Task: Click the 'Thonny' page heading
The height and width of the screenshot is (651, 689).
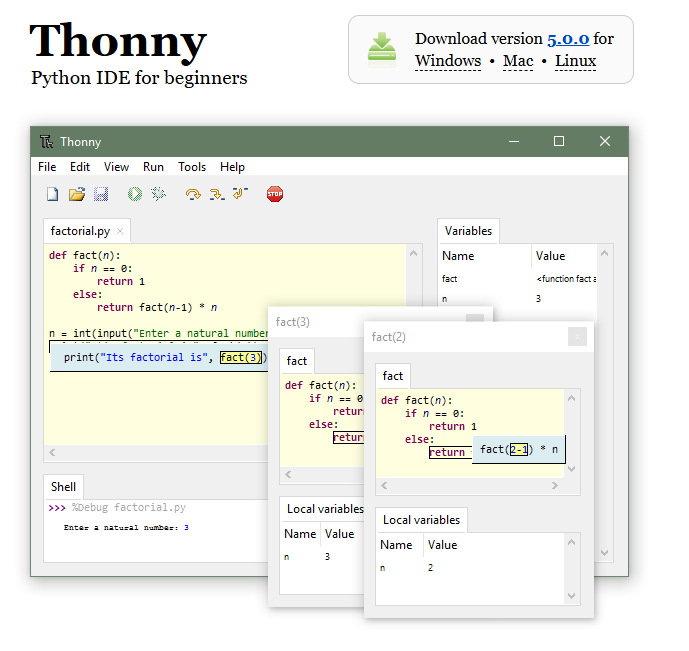Action: coord(118,42)
